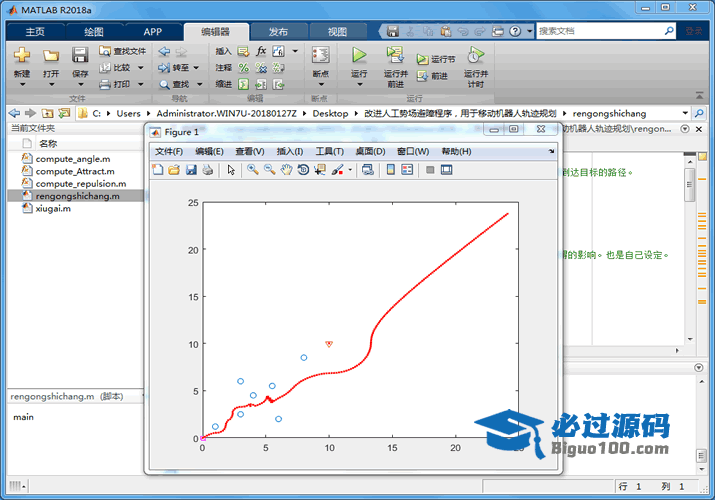Switch to the Plots (绘图) tab

[94, 31]
